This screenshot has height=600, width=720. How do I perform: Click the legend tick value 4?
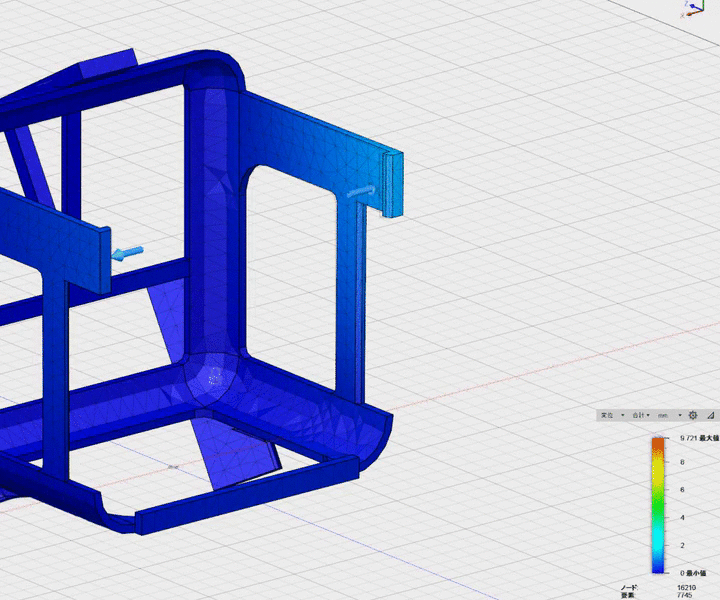coord(682,517)
